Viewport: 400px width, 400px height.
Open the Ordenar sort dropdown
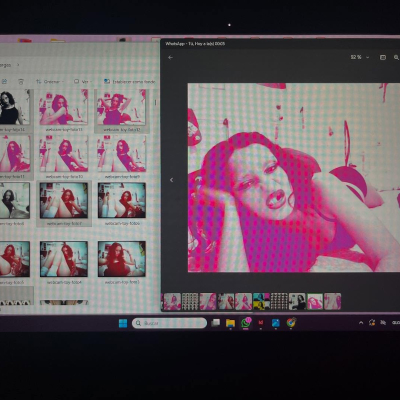click(x=50, y=82)
